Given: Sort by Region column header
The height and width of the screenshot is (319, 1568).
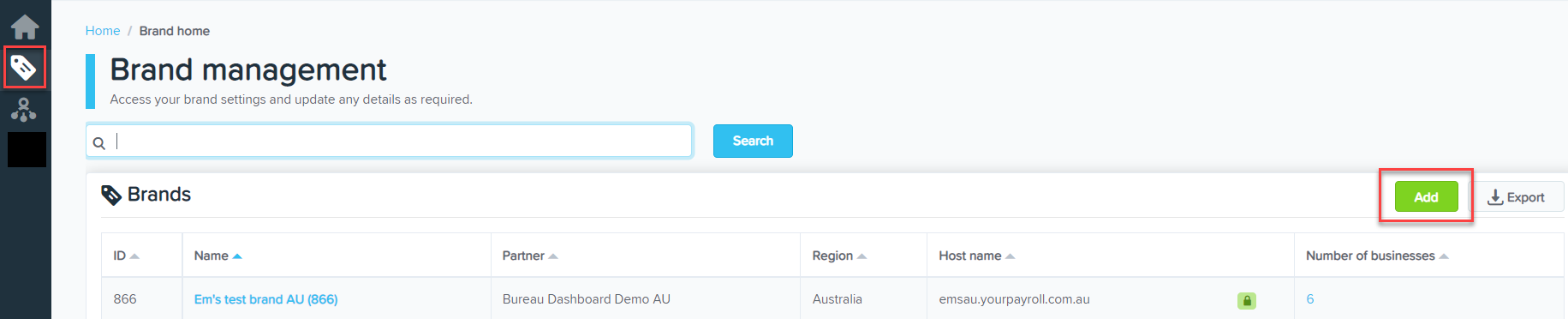Looking at the screenshot, I should coord(839,256).
